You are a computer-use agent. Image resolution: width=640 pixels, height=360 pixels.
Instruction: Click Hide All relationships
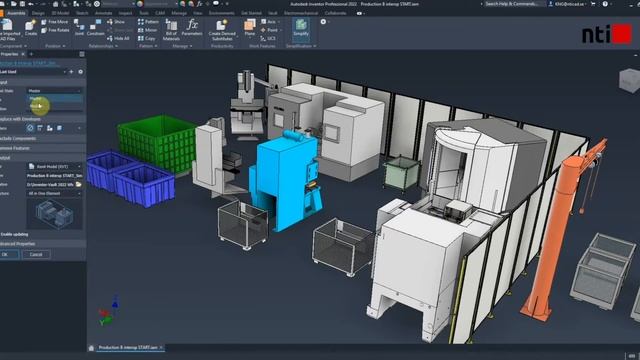coord(119,38)
